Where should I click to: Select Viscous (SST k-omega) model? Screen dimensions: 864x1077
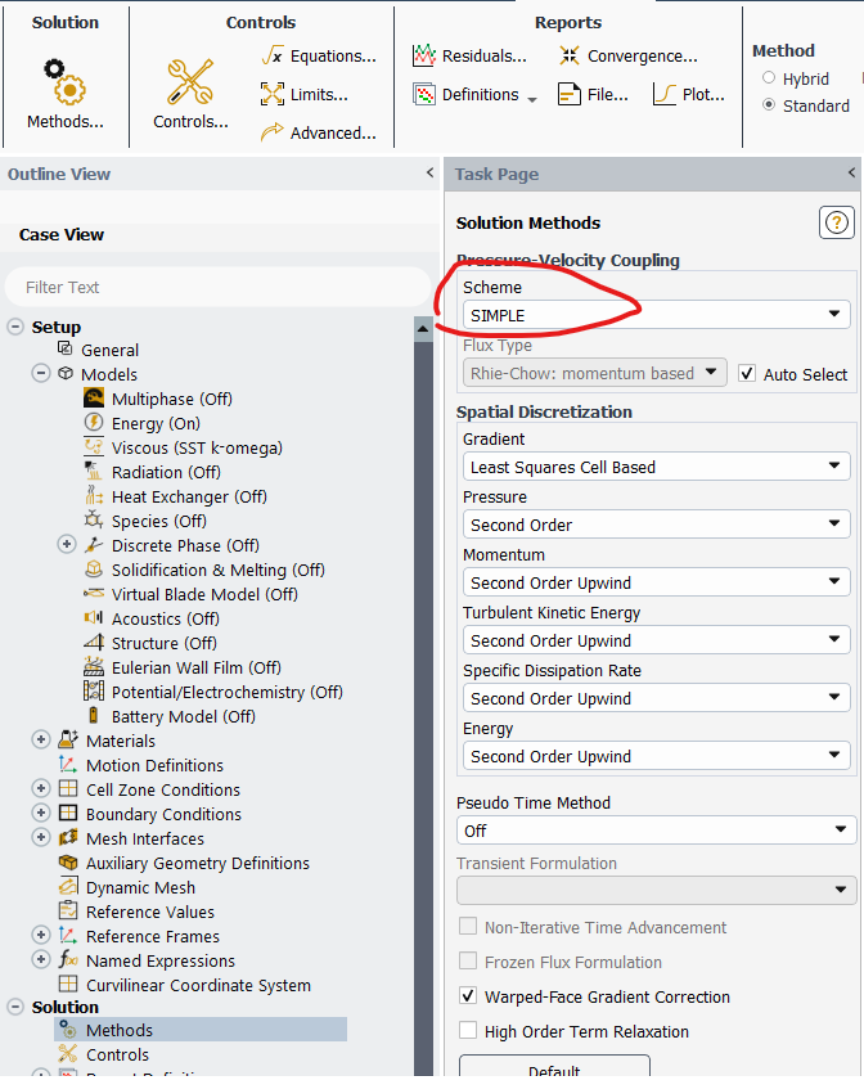click(196, 448)
